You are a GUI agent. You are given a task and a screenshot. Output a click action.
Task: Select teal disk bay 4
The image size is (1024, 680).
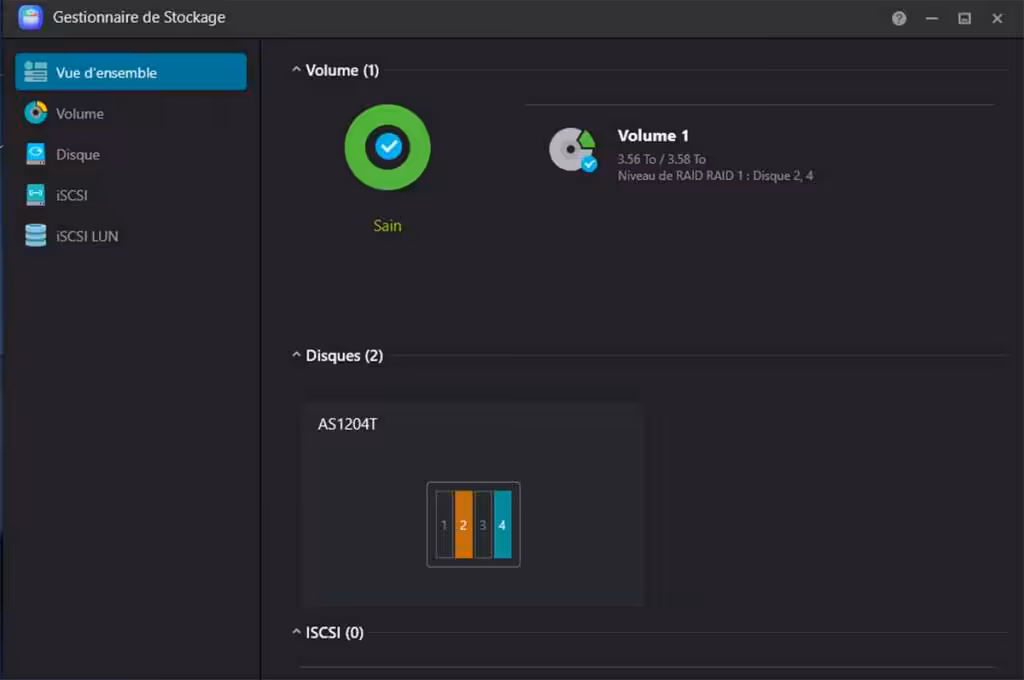502,525
